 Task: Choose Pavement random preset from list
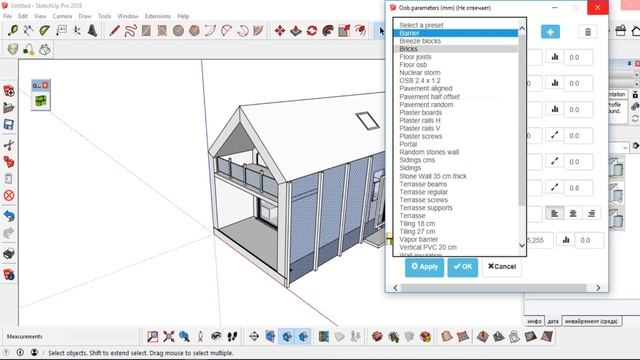click(456, 104)
